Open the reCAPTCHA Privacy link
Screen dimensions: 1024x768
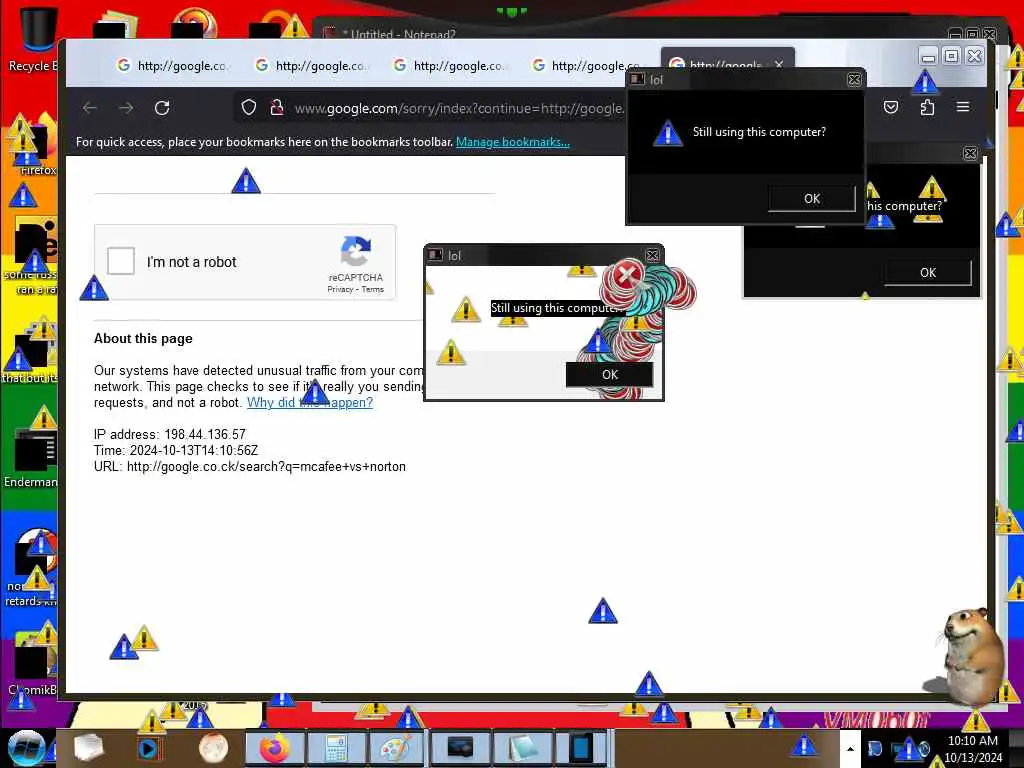(x=340, y=289)
